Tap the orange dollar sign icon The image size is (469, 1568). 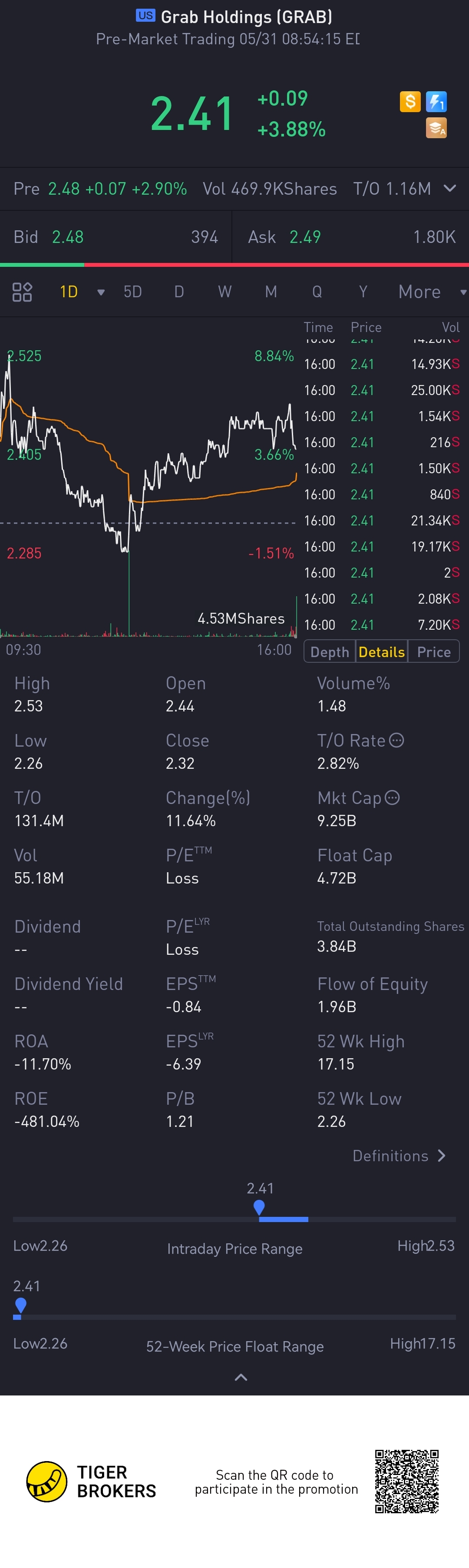410,101
